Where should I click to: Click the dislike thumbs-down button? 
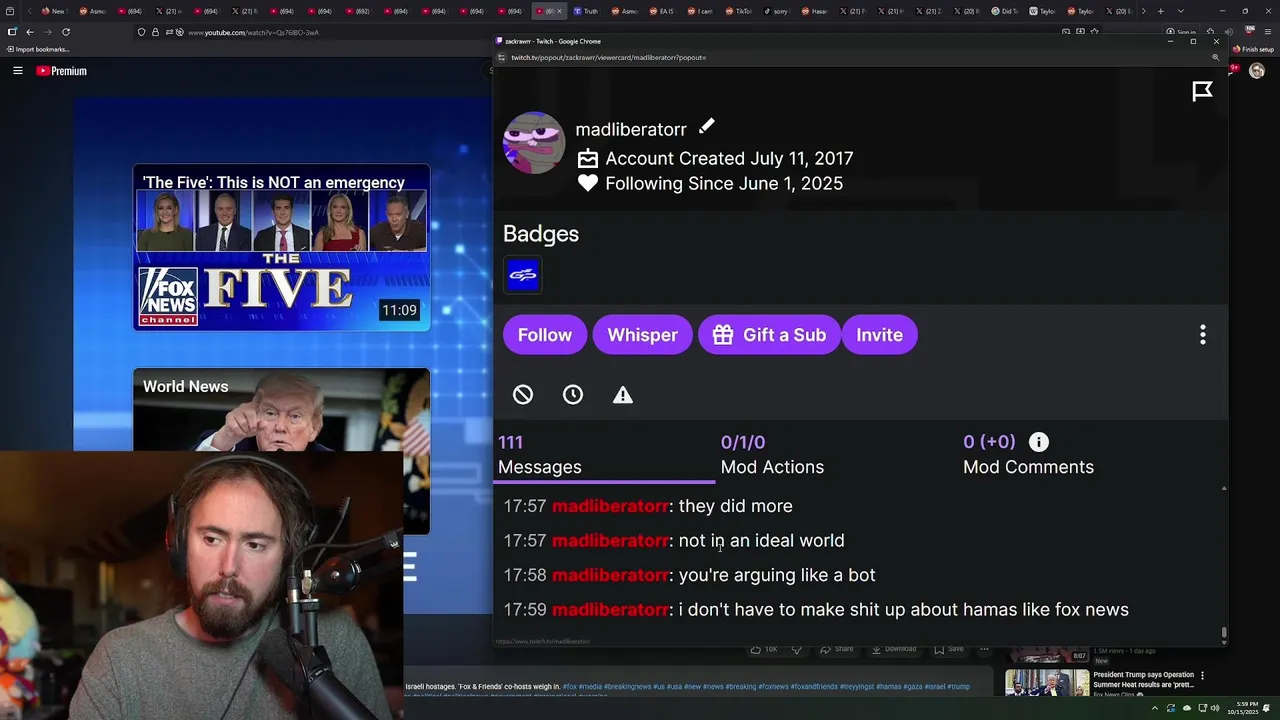pyautogui.click(x=797, y=649)
